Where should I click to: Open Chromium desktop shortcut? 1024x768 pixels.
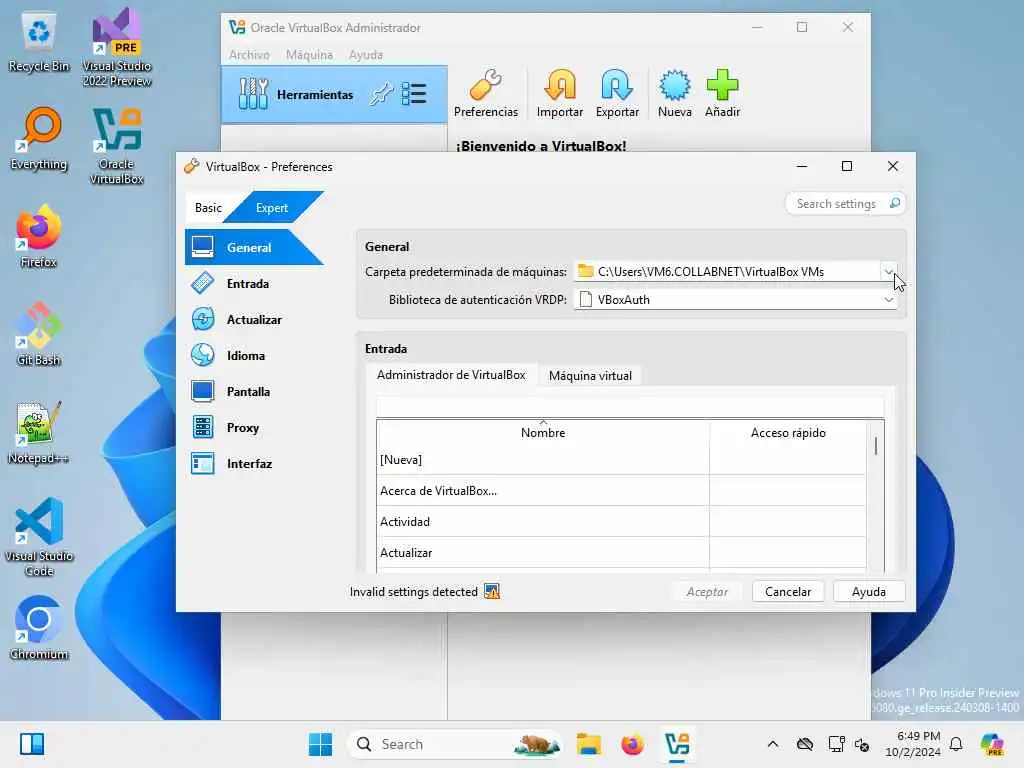39,628
